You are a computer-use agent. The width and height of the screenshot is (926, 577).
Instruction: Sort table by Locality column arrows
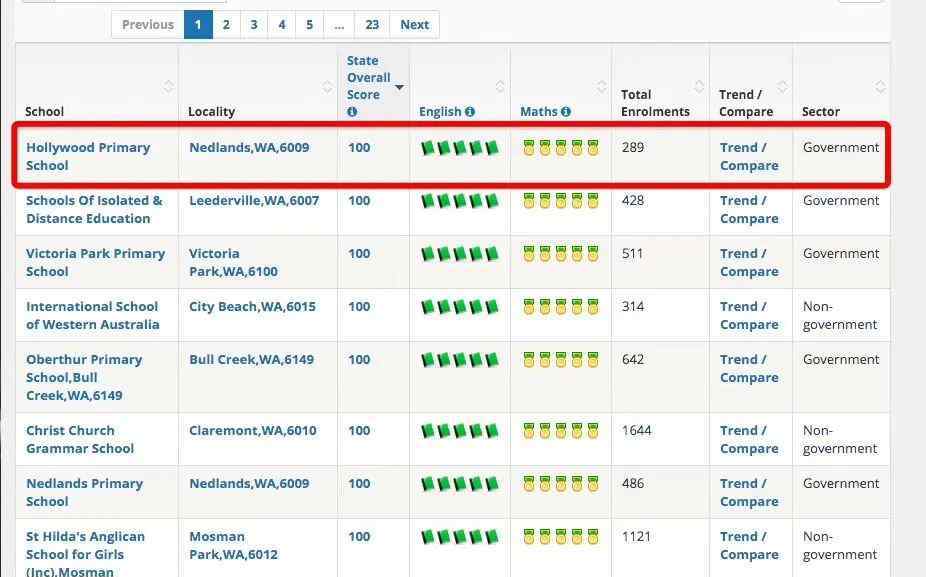(x=327, y=87)
